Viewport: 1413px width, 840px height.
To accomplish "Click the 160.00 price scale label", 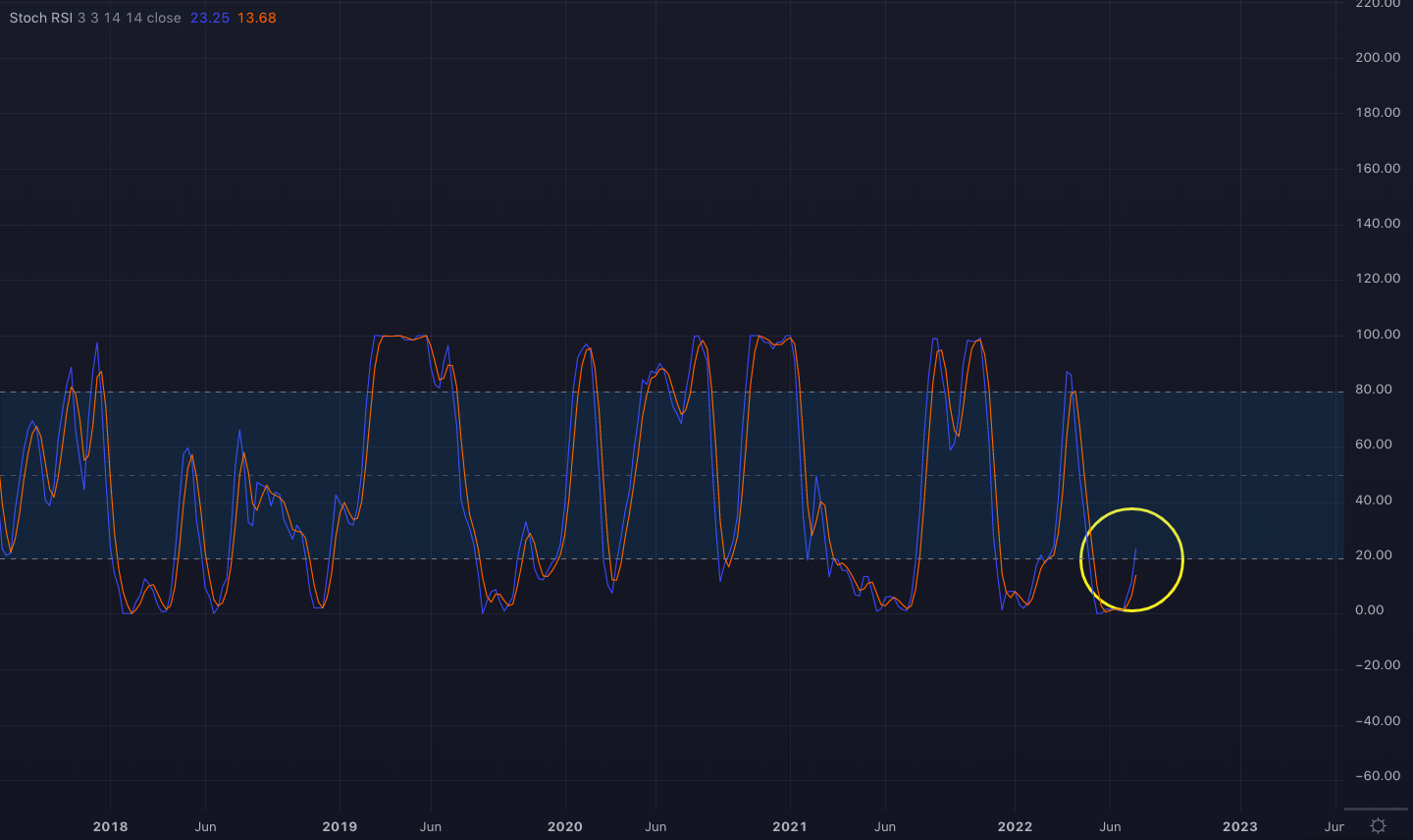I will click(x=1378, y=168).
